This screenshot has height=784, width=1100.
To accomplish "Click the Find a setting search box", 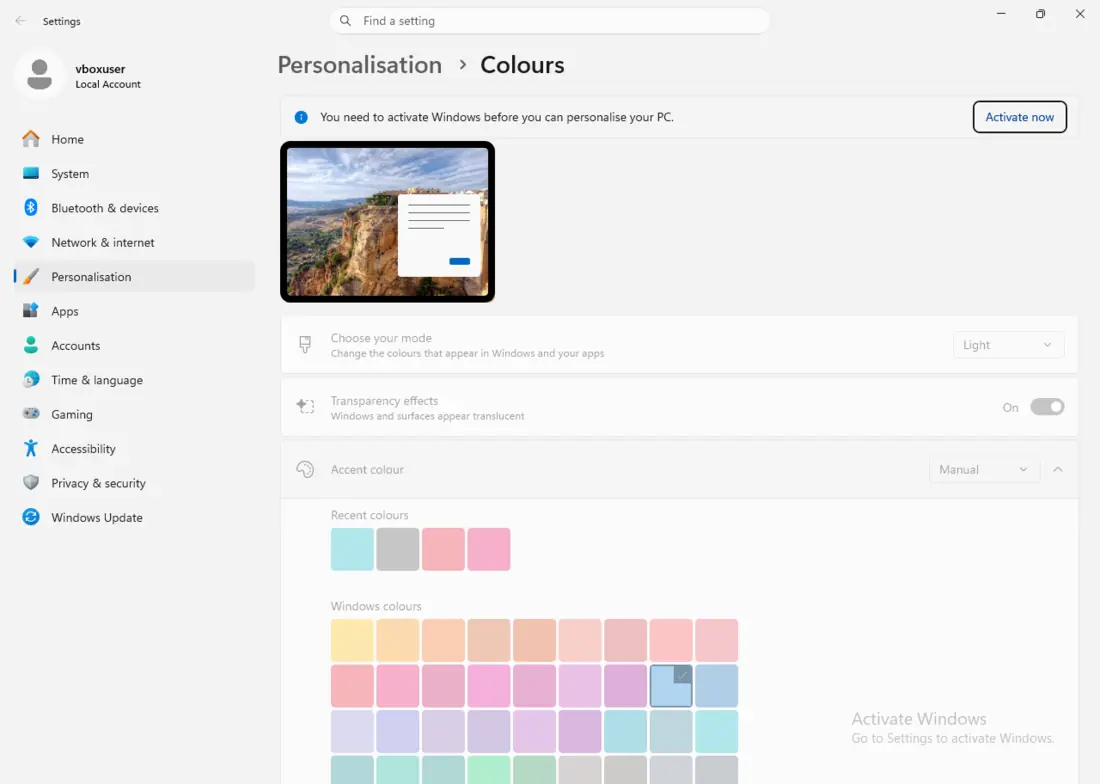I will pos(549,21).
